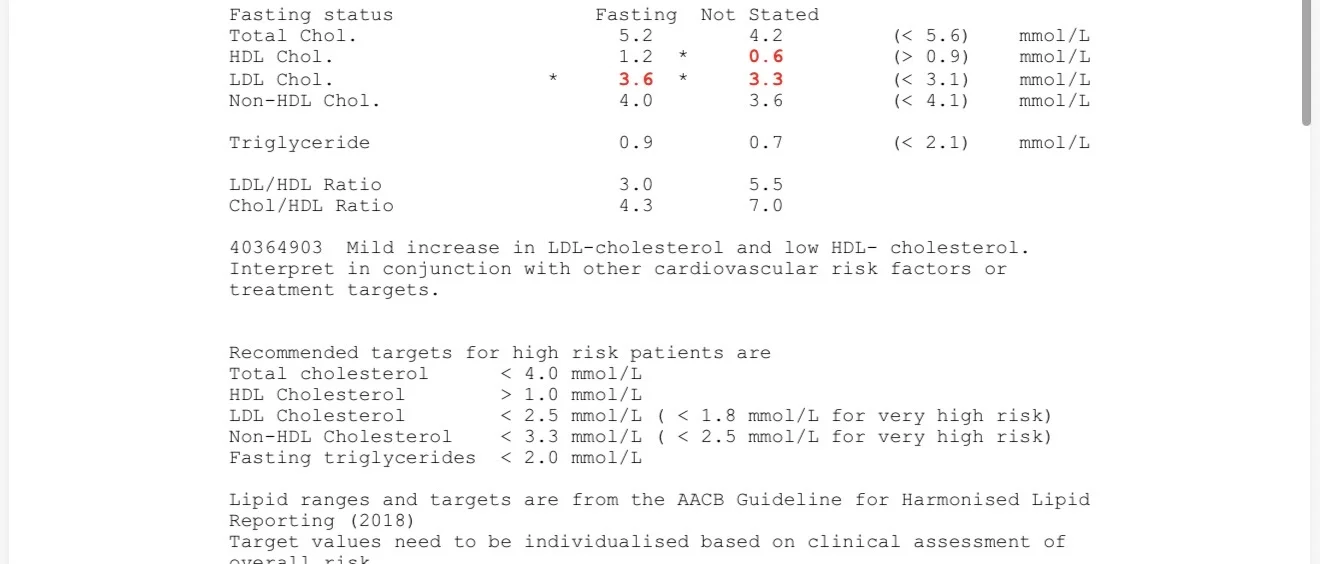
Task: Click the vertical scrollbar thumb
Action: 1306,62
